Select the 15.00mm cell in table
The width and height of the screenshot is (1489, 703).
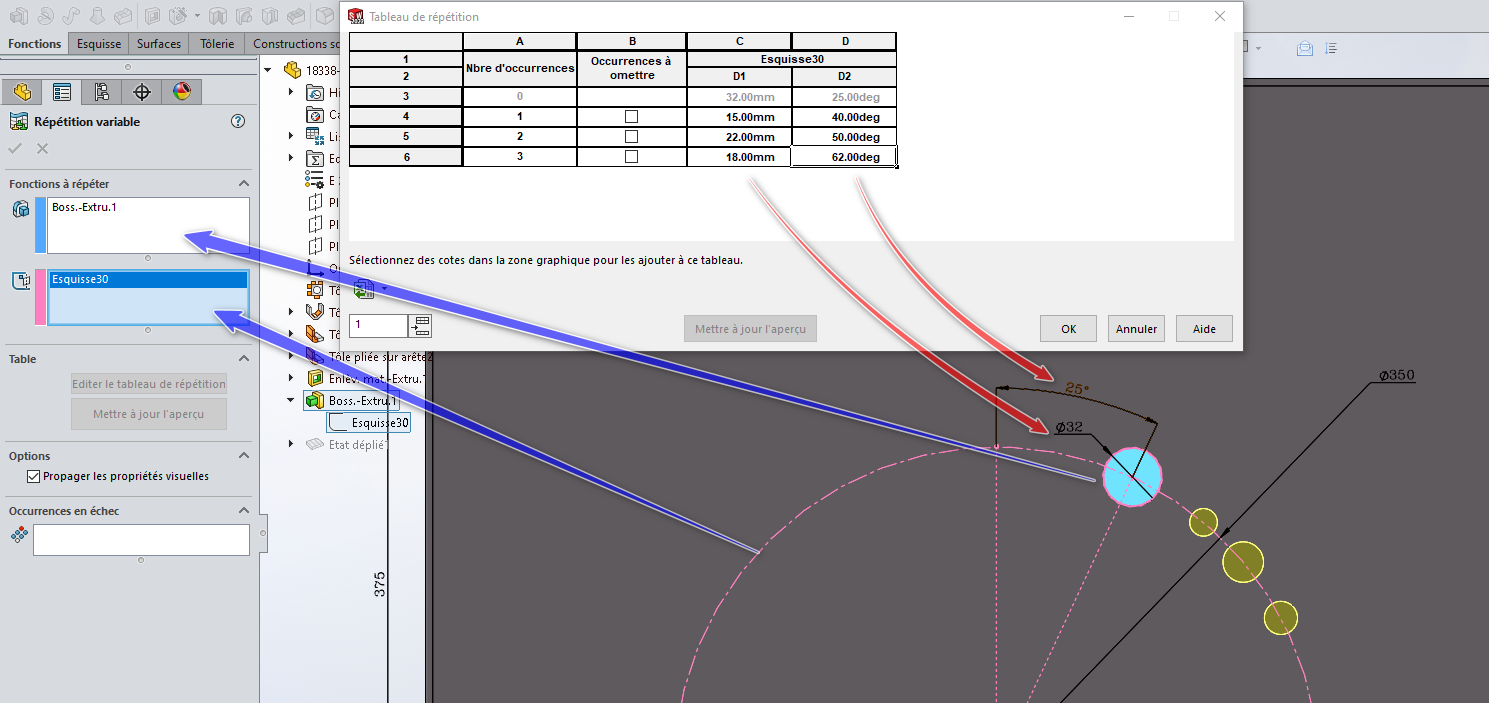739,117
